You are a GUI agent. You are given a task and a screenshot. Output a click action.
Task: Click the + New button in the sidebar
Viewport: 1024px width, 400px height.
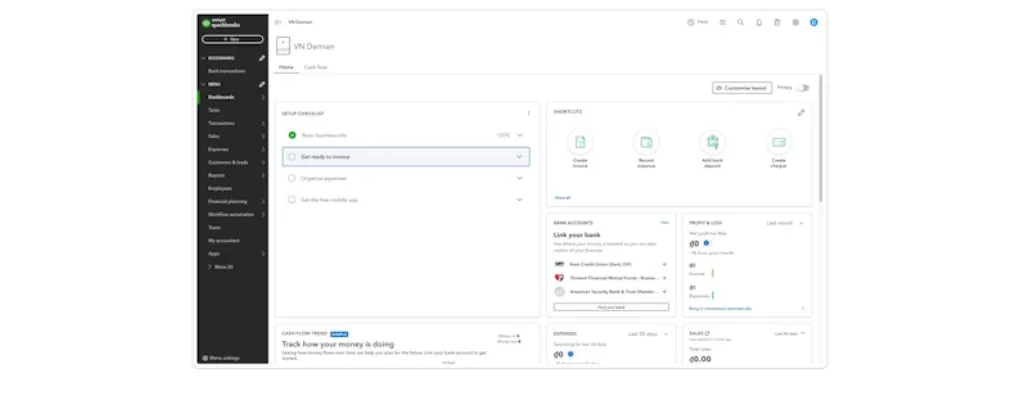[232, 39]
